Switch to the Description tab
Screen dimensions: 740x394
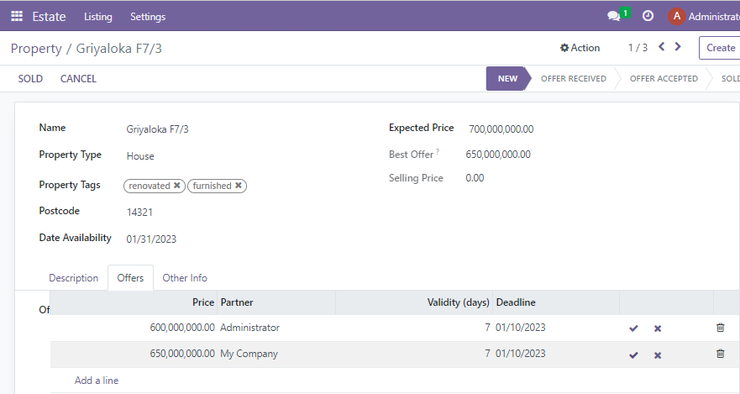74,278
